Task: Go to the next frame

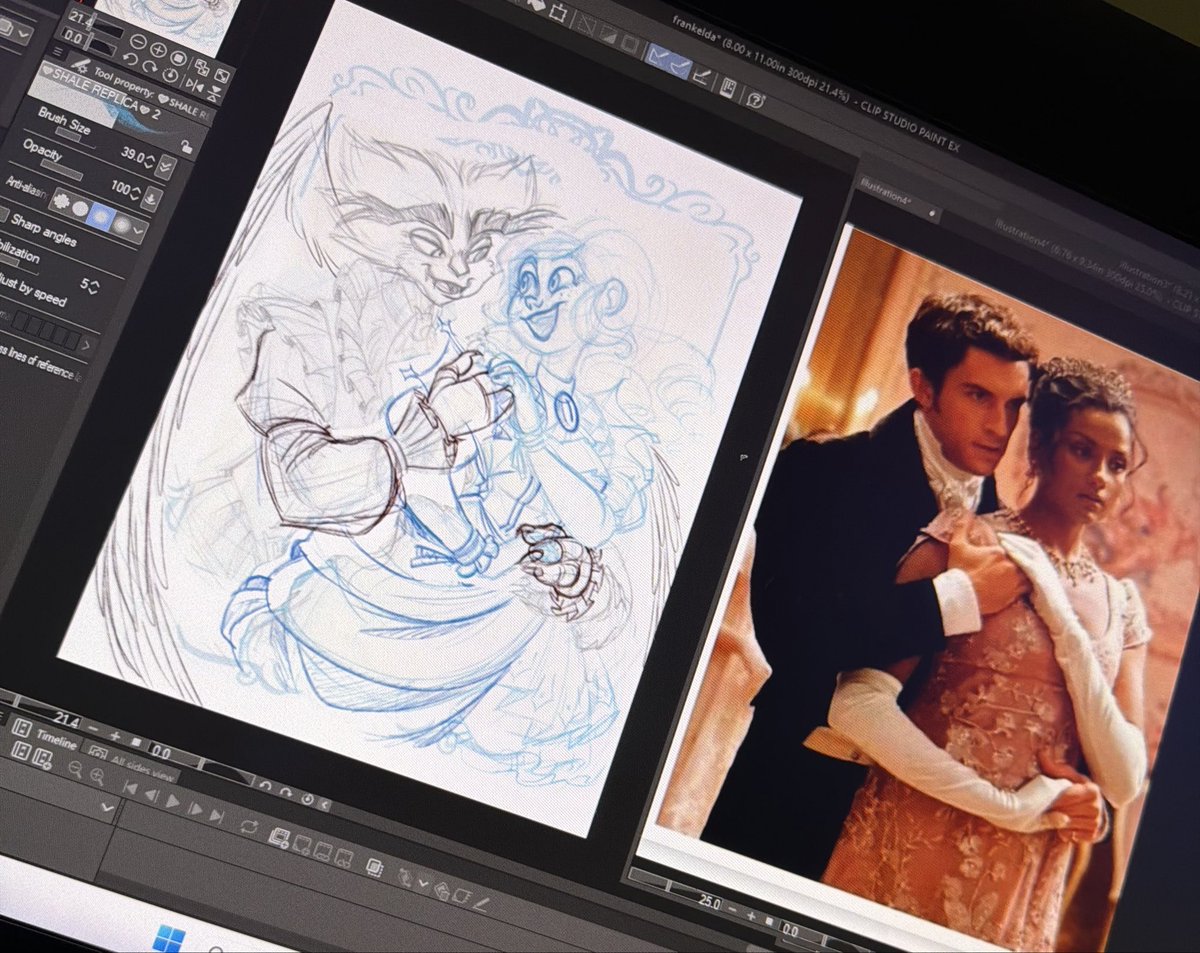Action: [195, 808]
